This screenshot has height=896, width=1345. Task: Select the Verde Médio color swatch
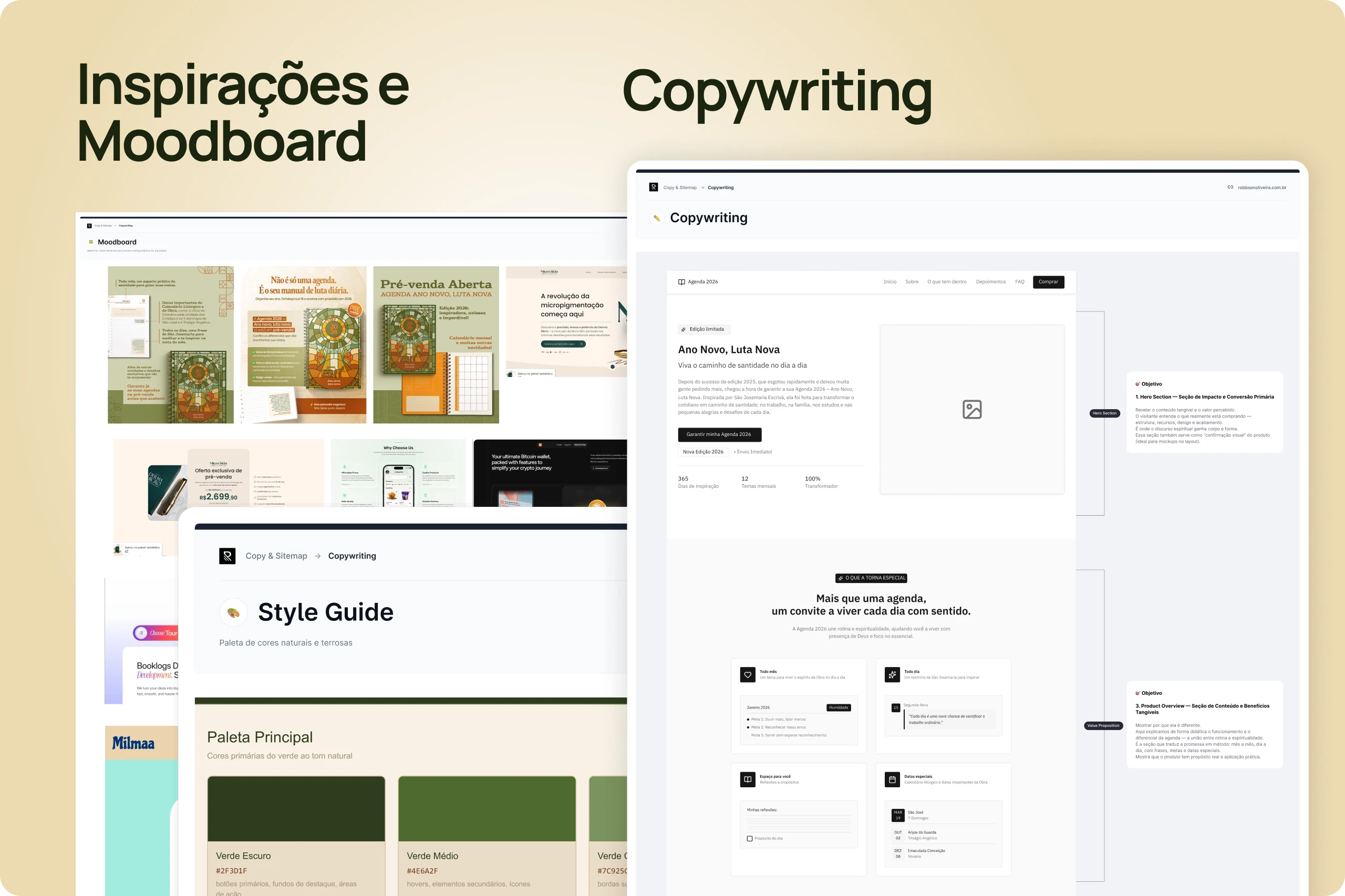(x=487, y=809)
